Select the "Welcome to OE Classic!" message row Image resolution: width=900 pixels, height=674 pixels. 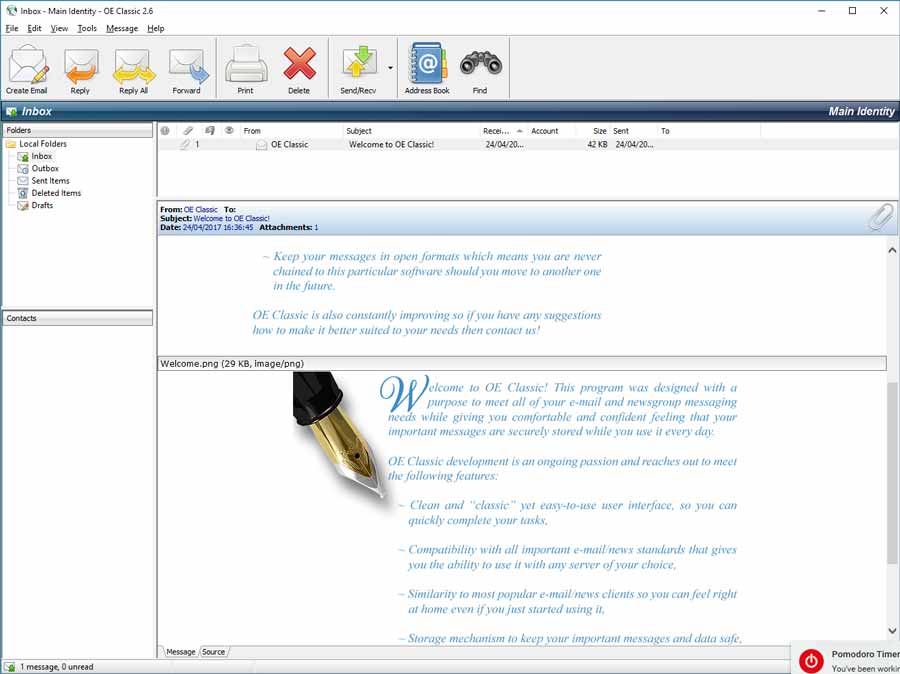(x=528, y=145)
